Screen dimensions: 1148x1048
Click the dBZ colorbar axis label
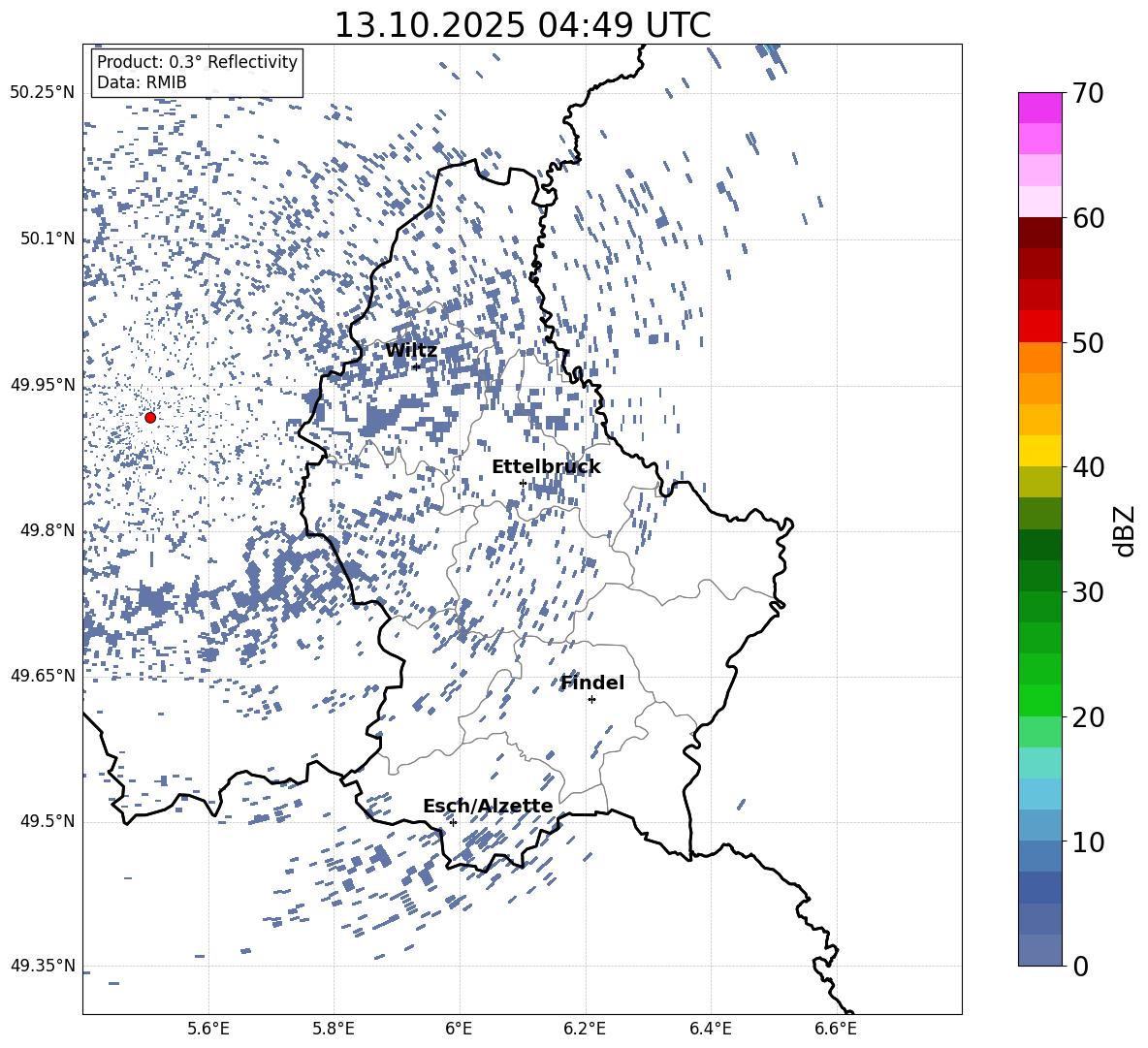coord(1126,530)
